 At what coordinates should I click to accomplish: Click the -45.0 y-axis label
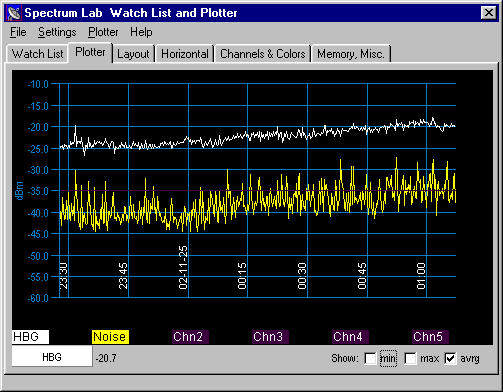(x=38, y=234)
